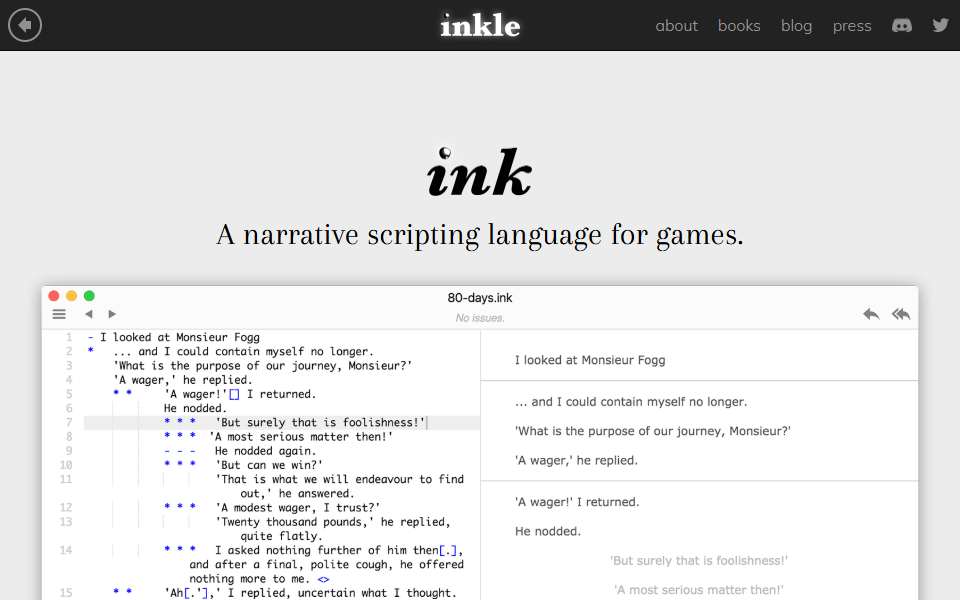The height and width of the screenshot is (600, 960).
Task: Click preview text 'He nodded.'
Action: tap(547, 531)
